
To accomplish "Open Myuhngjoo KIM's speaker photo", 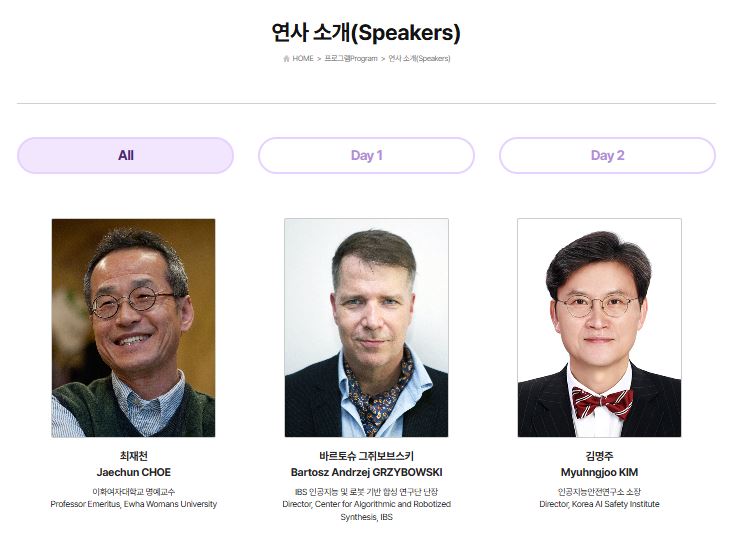I will (x=599, y=327).
